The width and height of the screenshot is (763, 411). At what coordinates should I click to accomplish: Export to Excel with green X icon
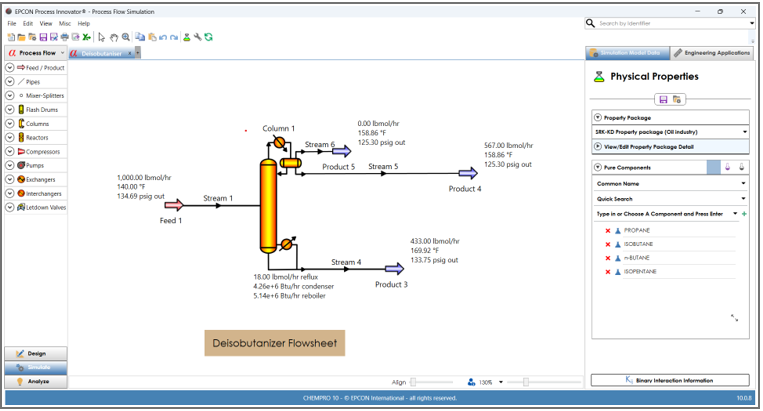87,37
